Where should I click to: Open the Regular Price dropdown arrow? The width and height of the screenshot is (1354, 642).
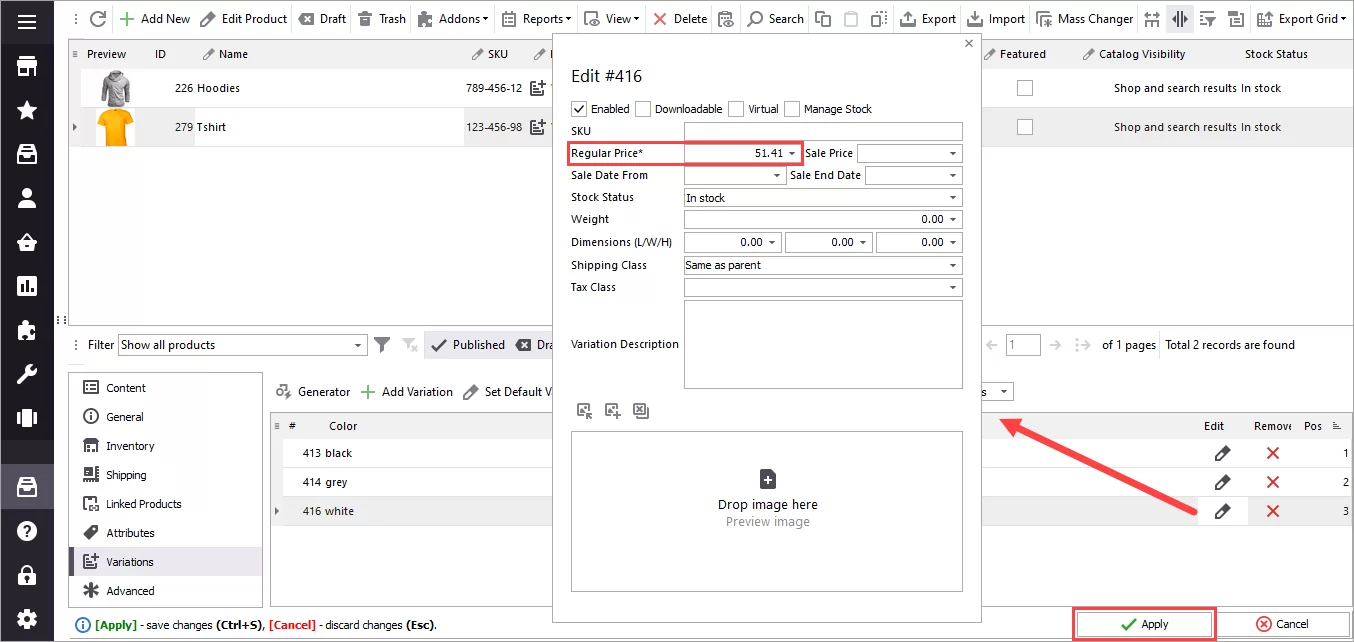[793, 152]
